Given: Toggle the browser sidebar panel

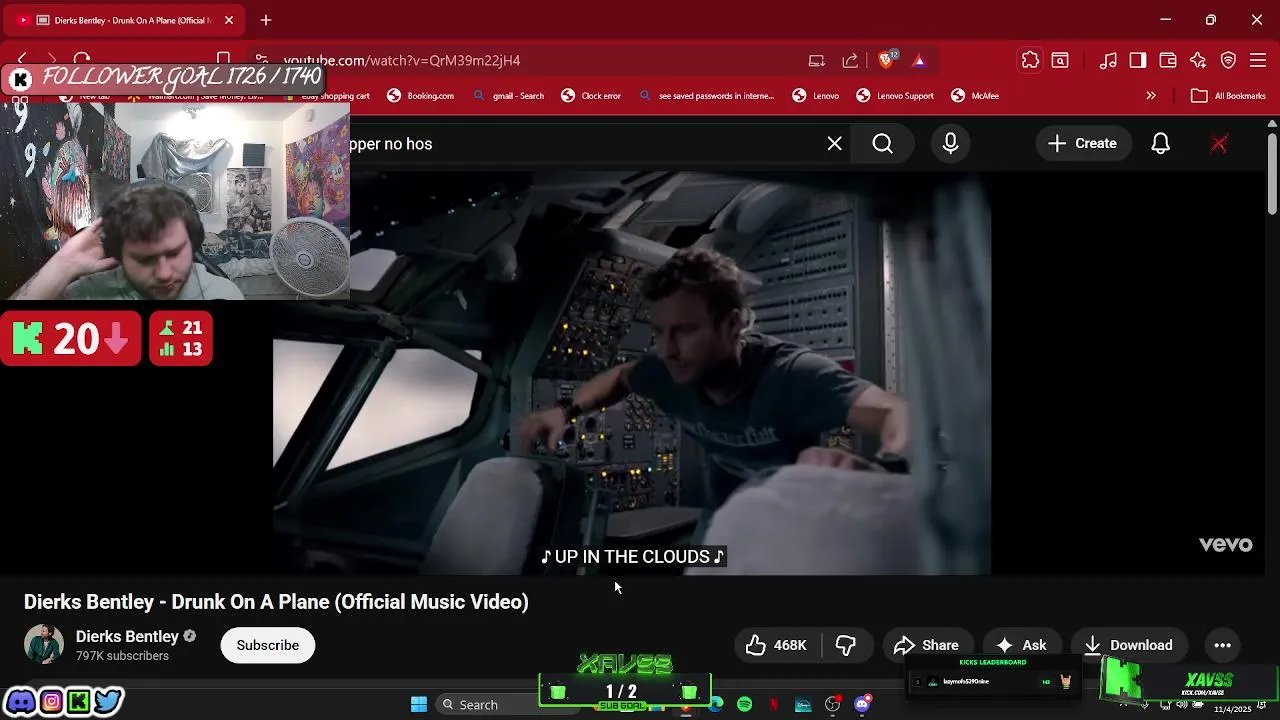Looking at the screenshot, I should 1137,60.
